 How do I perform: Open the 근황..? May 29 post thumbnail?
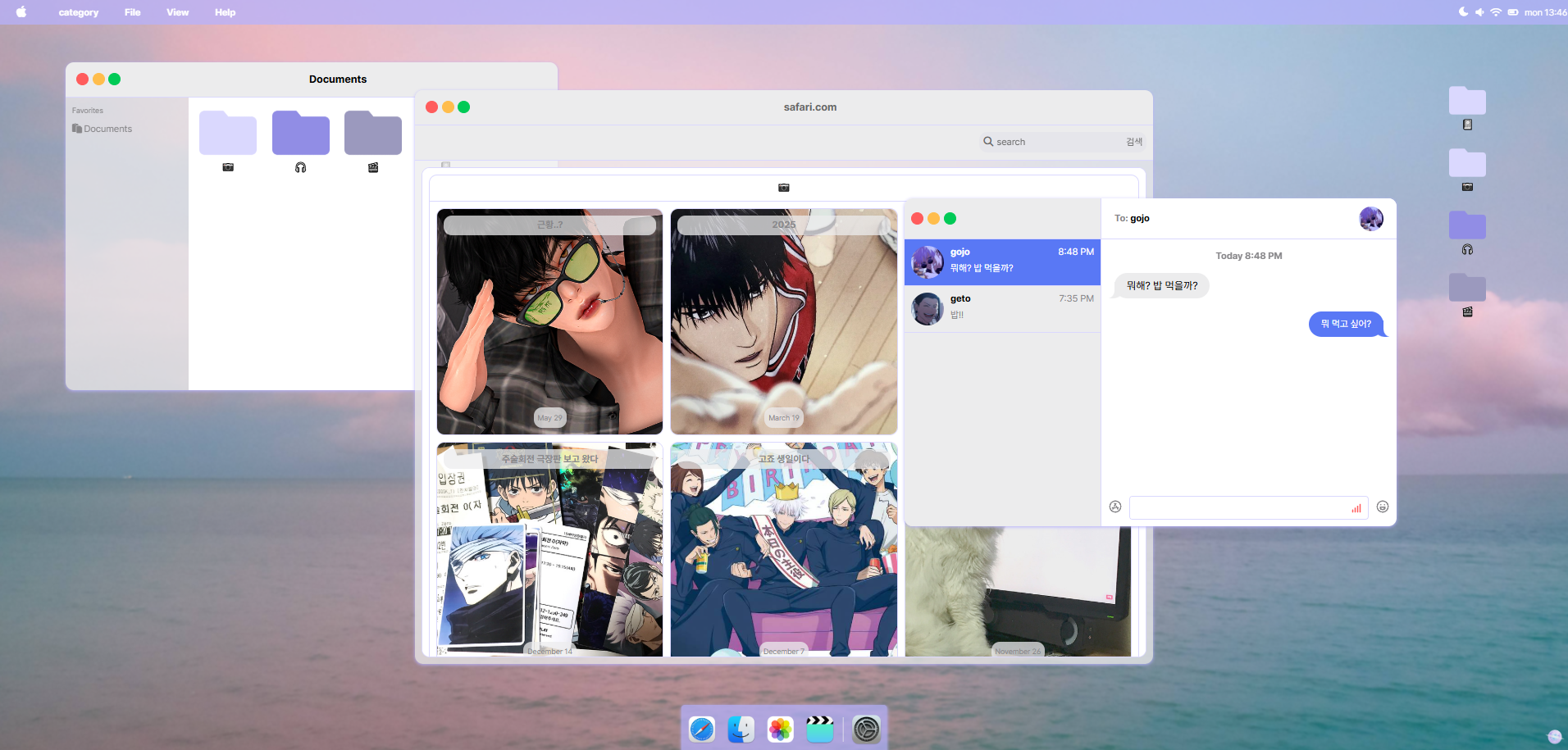click(x=549, y=321)
